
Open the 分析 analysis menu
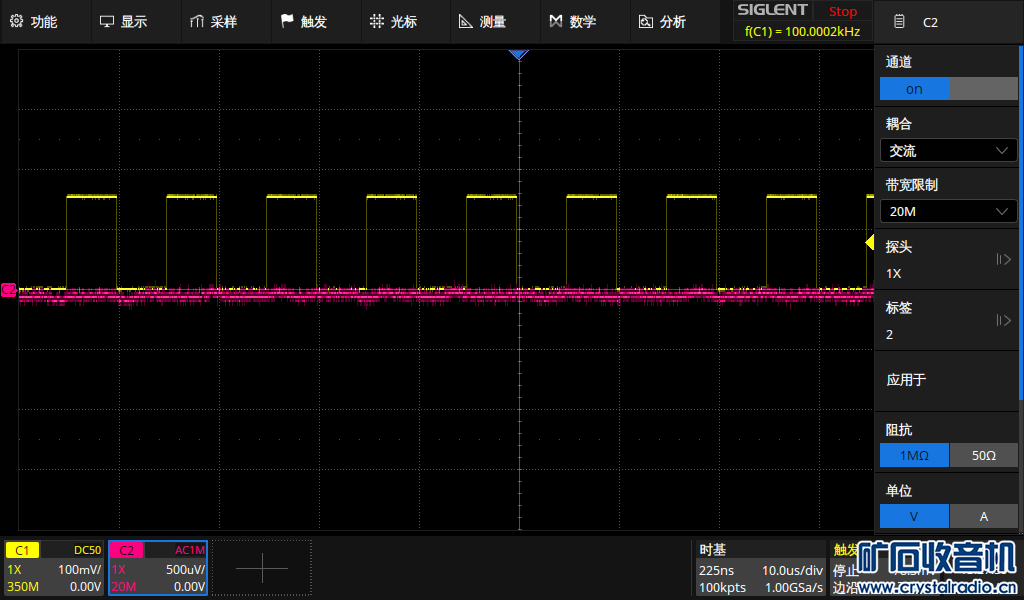[x=662, y=22]
